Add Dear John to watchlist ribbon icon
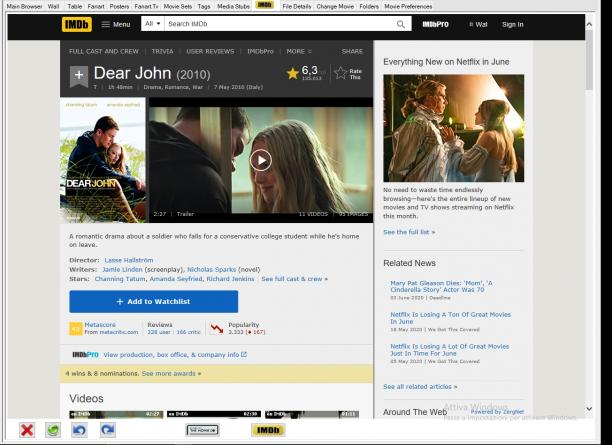 pos(79,76)
